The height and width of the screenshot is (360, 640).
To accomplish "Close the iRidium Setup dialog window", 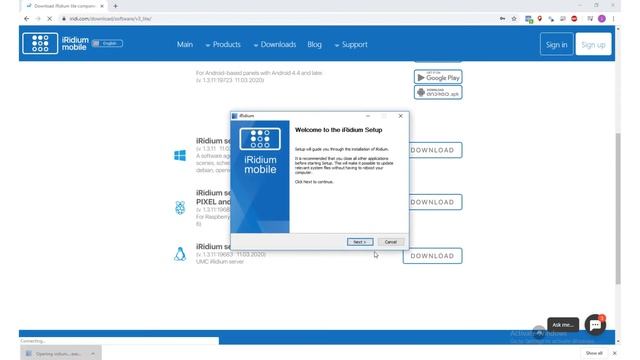I will click(x=400, y=116).
